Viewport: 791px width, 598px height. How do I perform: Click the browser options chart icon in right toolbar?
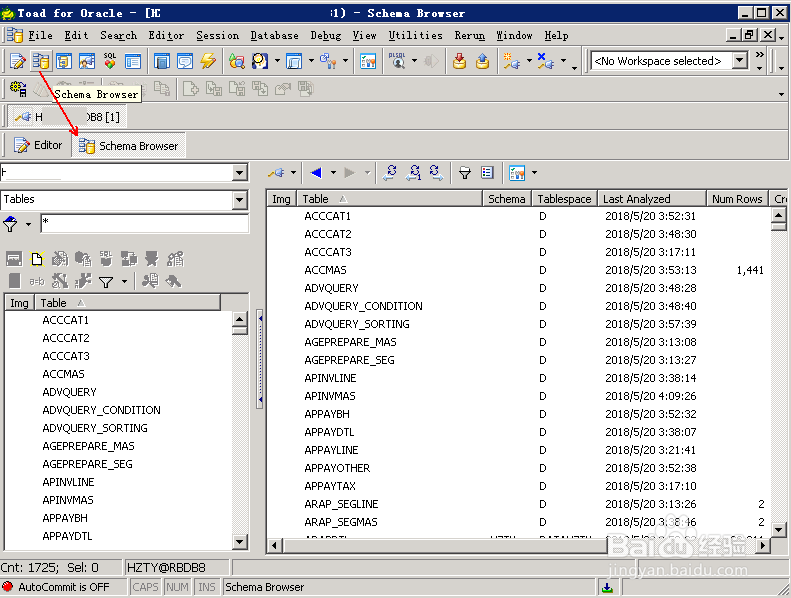(x=517, y=173)
